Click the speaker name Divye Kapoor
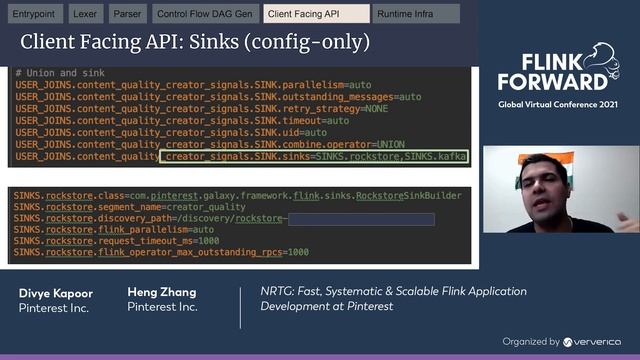Image resolution: width=640 pixels, height=360 pixels. pos(56,293)
